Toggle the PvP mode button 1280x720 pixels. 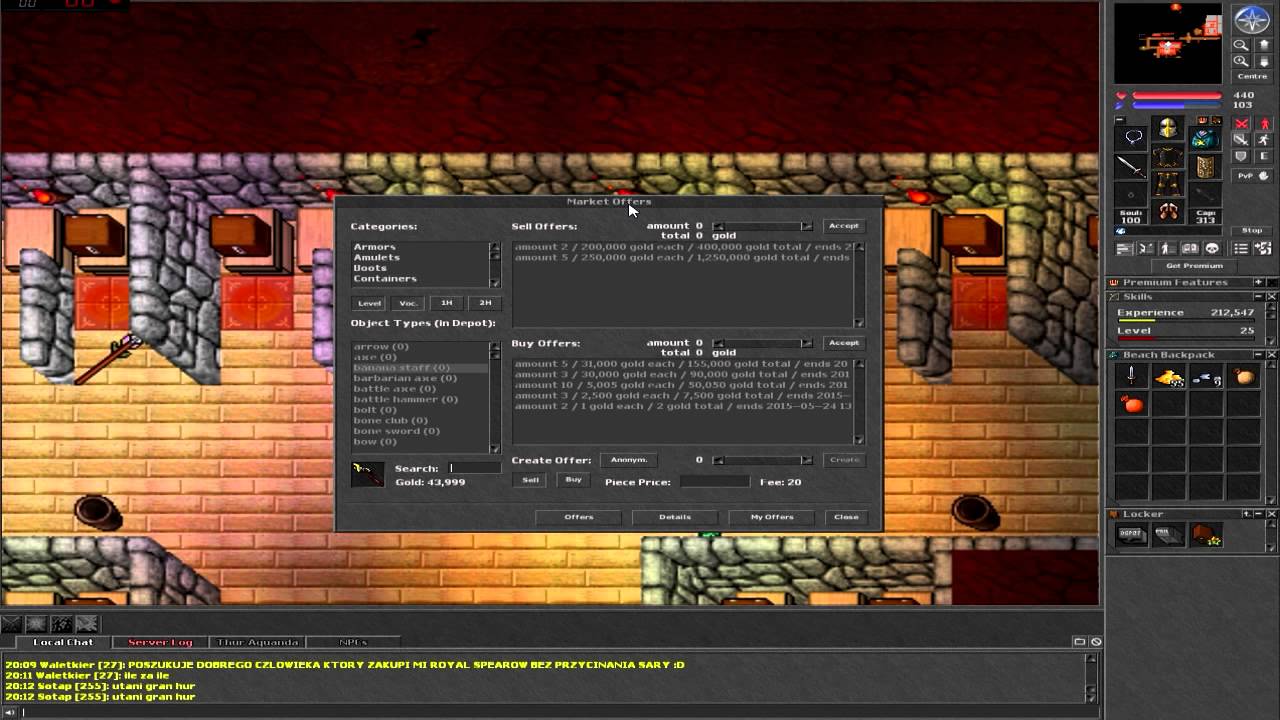[1252, 176]
